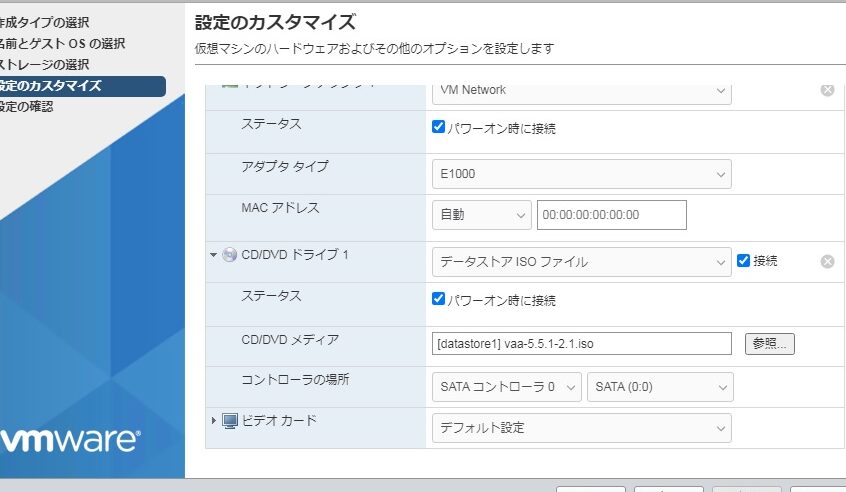Viewport: 846px width, 492px height.
Task: Click the CD/DVD メディア label
Action: [x=290, y=340]
